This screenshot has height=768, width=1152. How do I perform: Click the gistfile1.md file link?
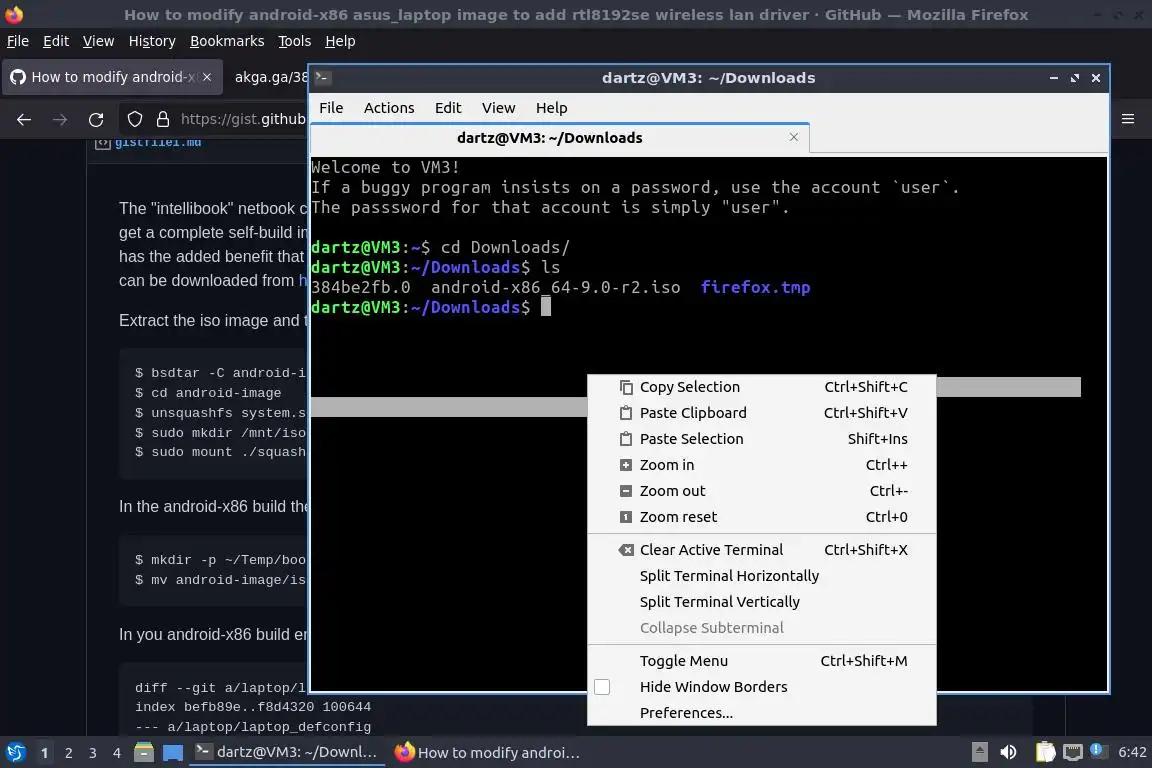tap(158, 142)
